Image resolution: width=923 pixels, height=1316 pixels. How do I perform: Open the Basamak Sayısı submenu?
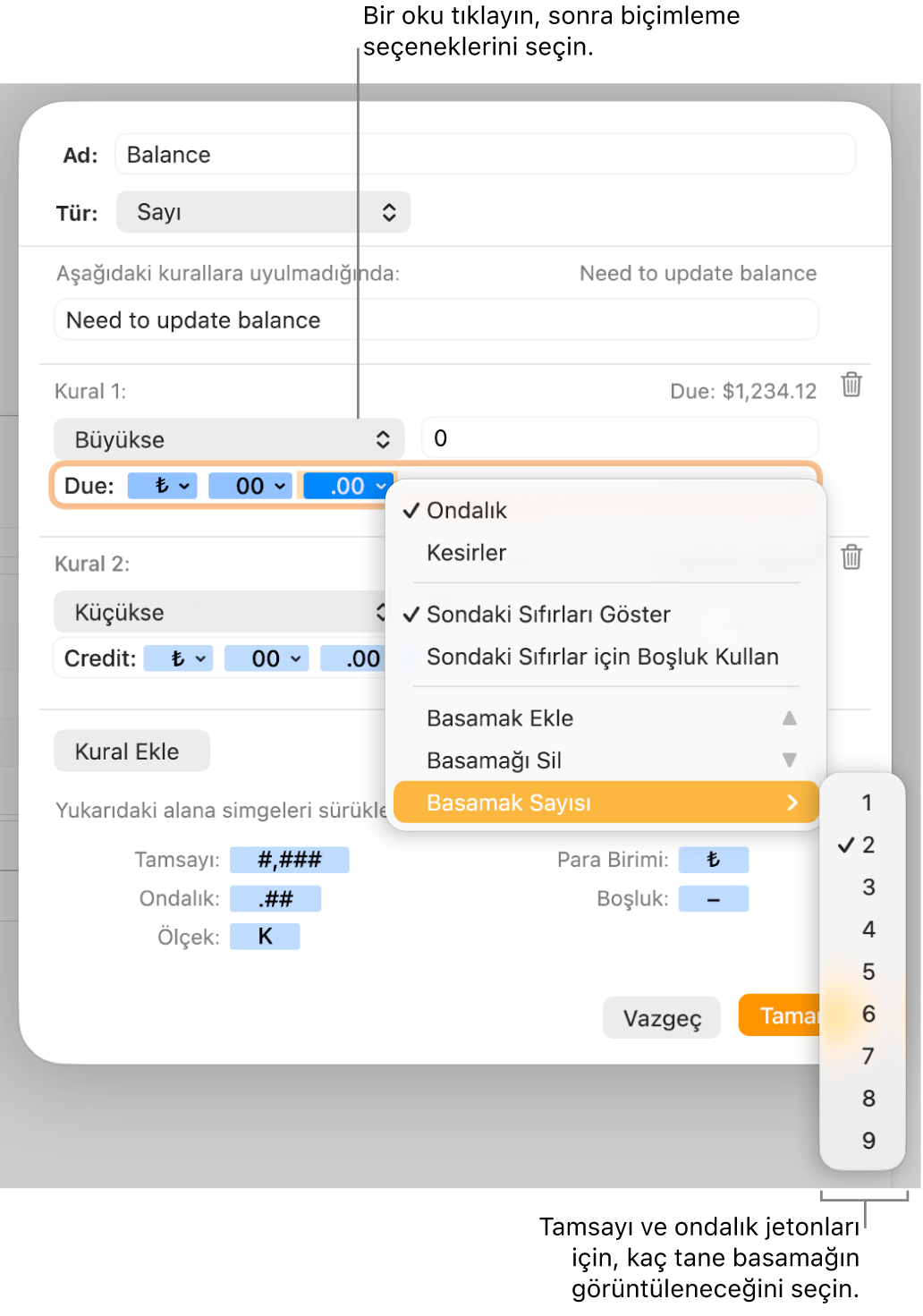tap(605, 802)
